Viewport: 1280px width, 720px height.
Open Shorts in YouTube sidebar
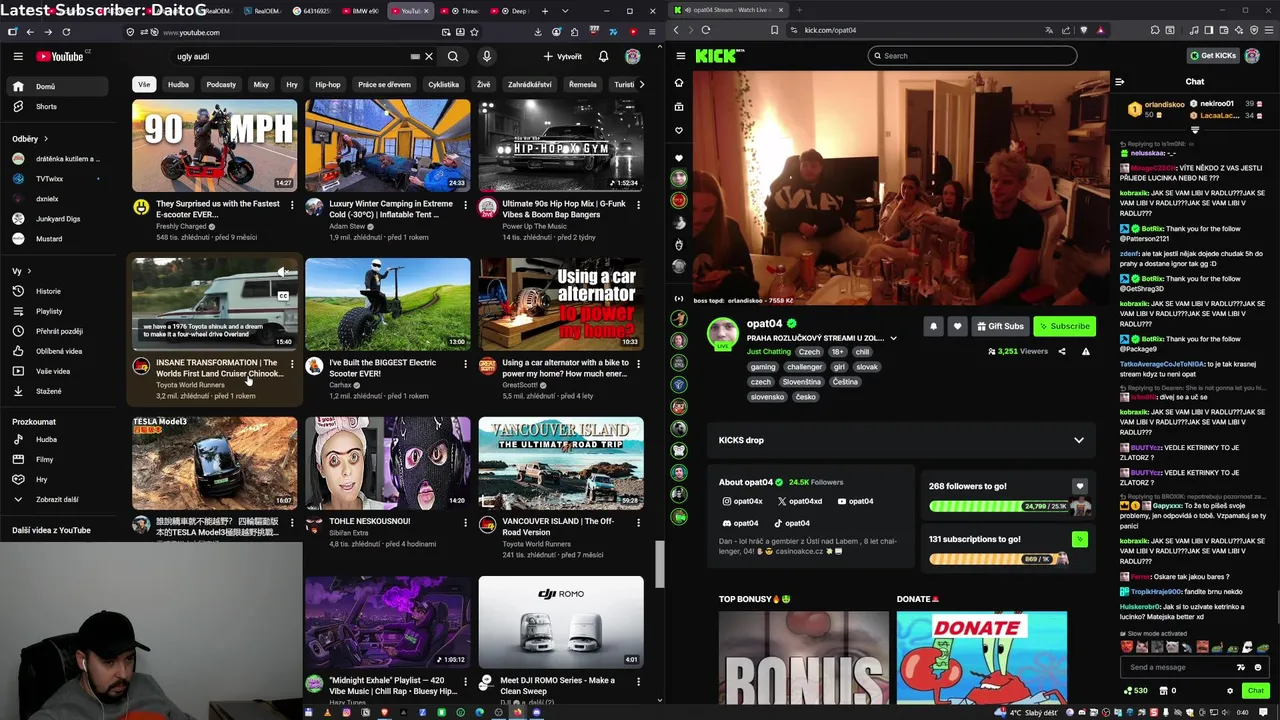click(x=58, y=107)
